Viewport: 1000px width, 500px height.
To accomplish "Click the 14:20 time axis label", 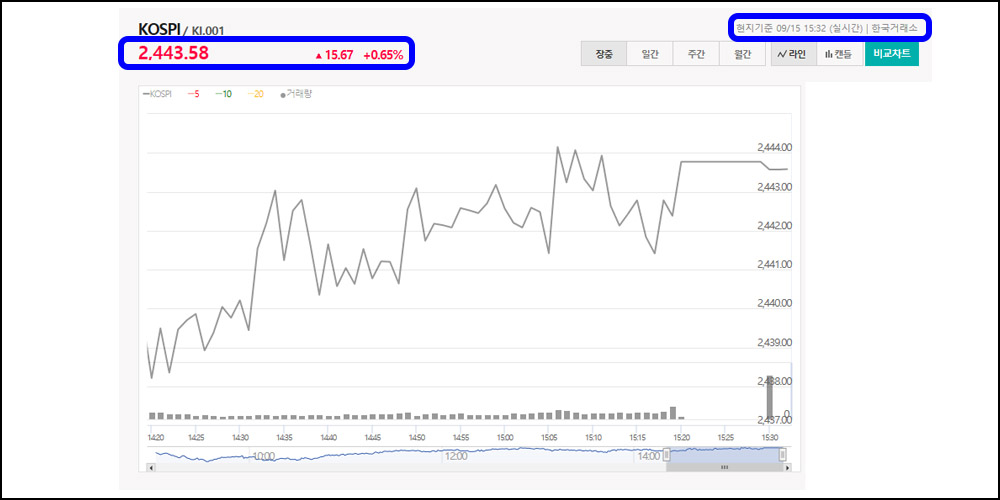I will pyautogui.click(x=156, y=438).
